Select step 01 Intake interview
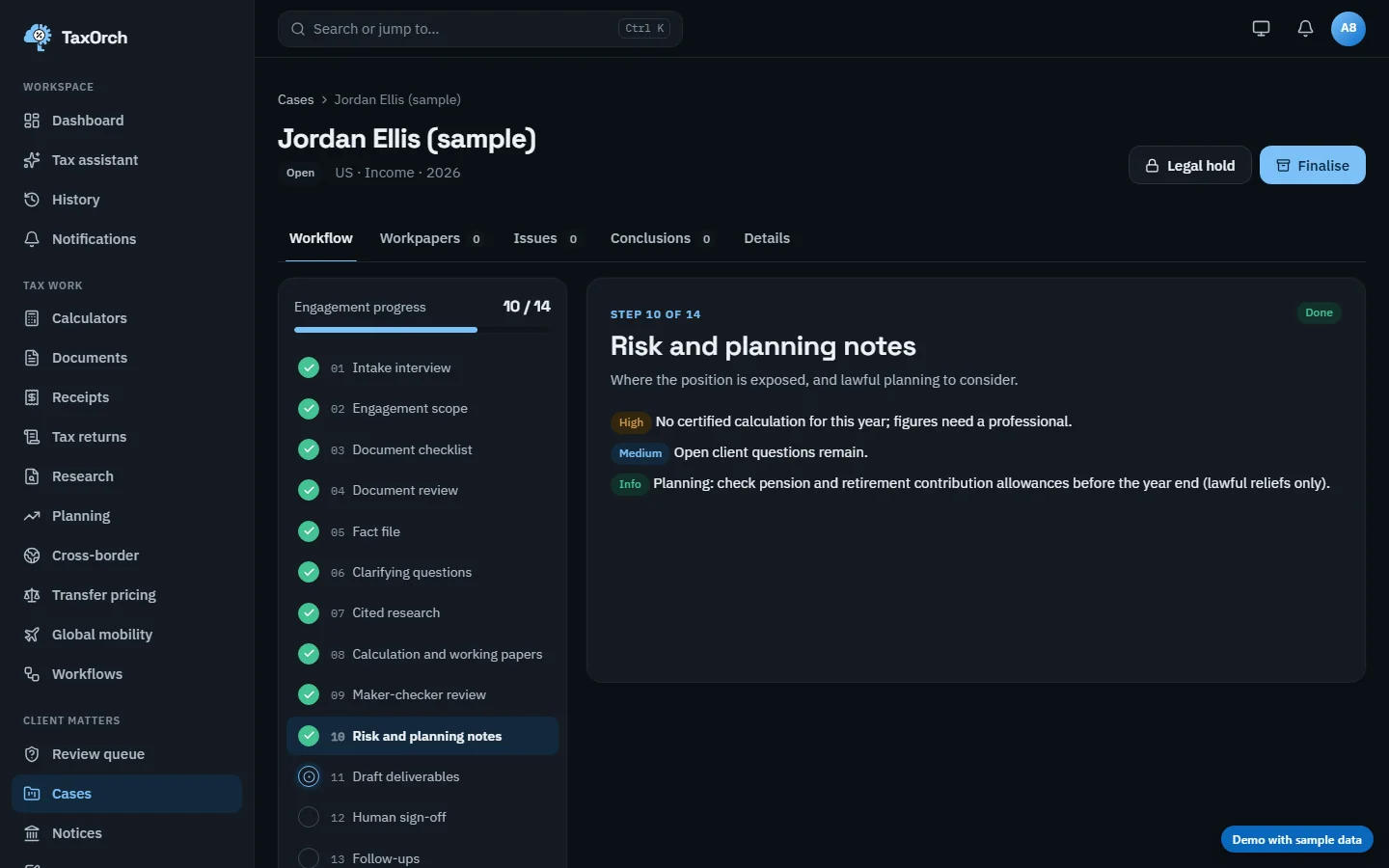Screen dimensions: 1389x868 (422, 367)
